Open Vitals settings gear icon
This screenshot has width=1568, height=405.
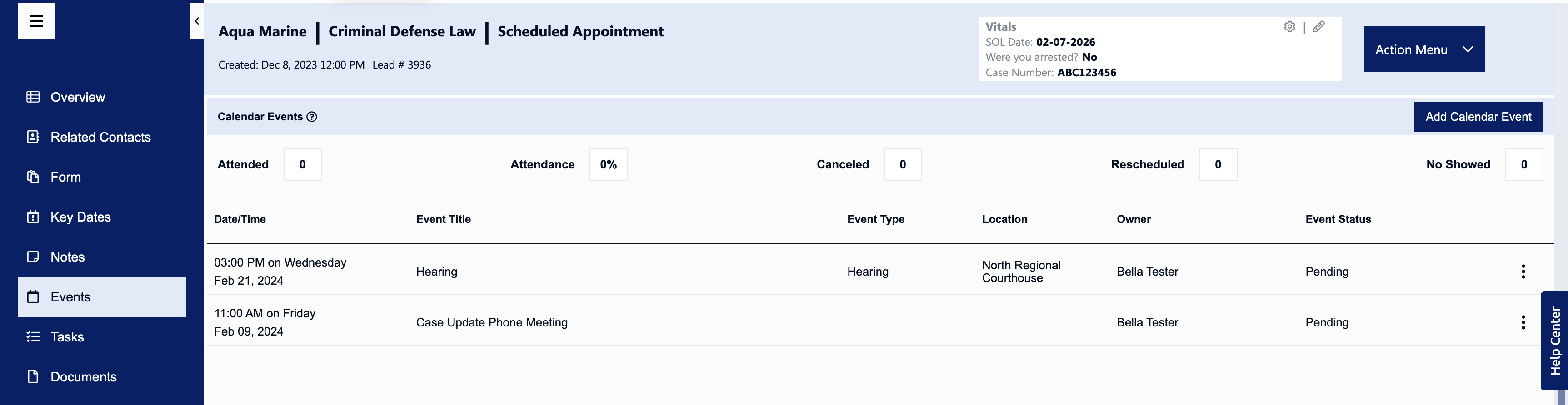(1289, 27)
